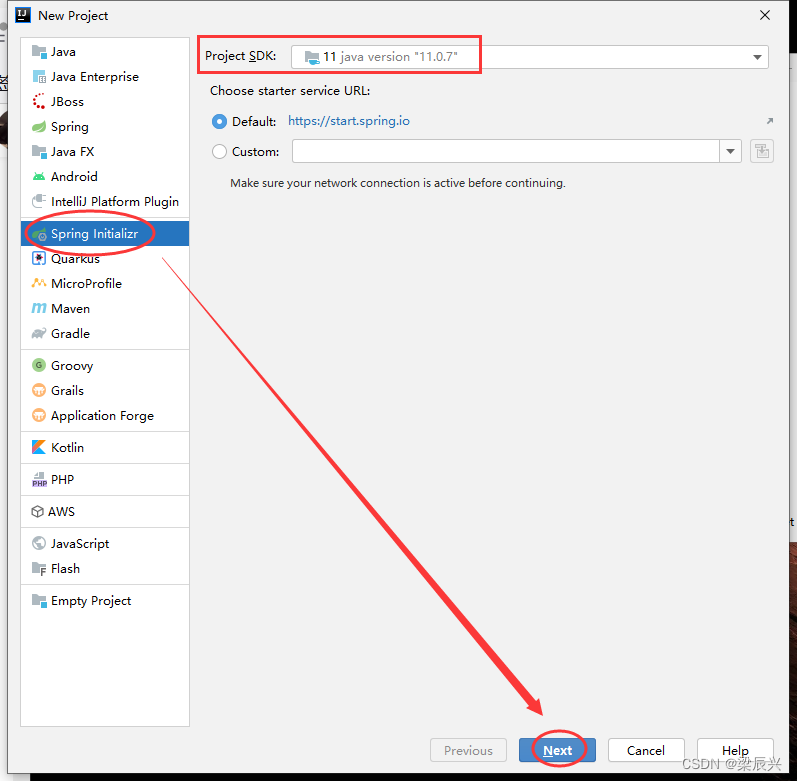Click the external link arrow beside default URL
The image size is (797, 781).
pos(770,121)
